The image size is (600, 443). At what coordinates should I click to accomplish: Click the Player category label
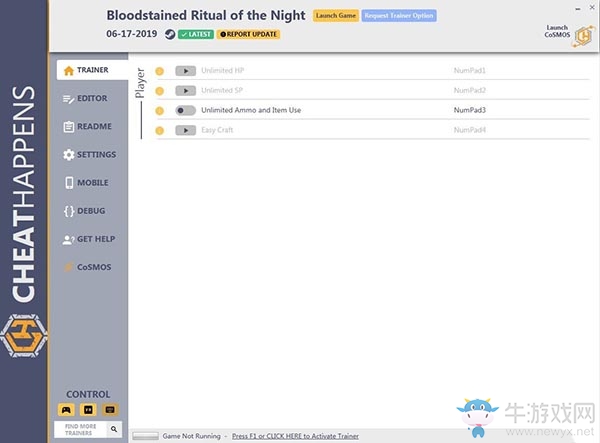coord(140,83)
